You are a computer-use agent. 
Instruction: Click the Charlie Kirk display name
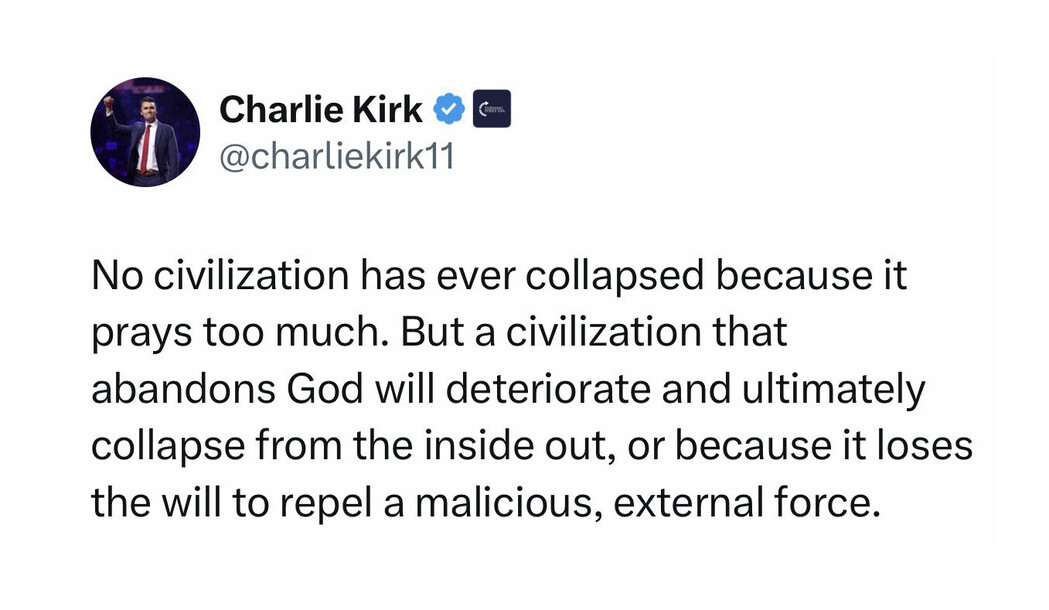pos(320,109)
